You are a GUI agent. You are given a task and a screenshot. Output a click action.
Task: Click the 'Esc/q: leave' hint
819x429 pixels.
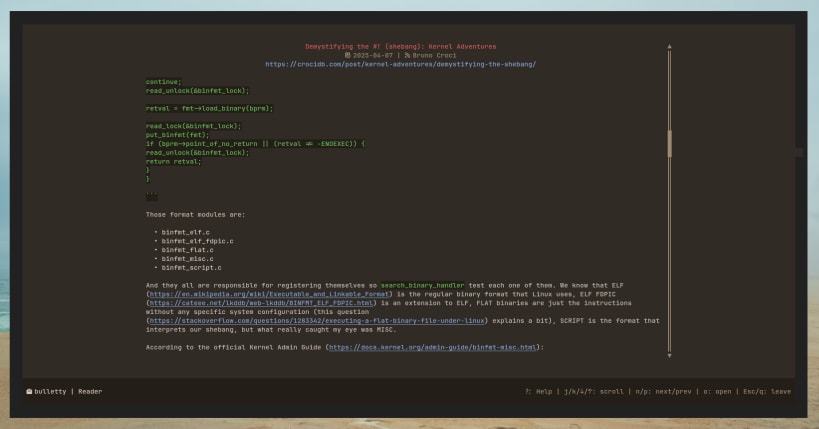[x=767, y=391]
